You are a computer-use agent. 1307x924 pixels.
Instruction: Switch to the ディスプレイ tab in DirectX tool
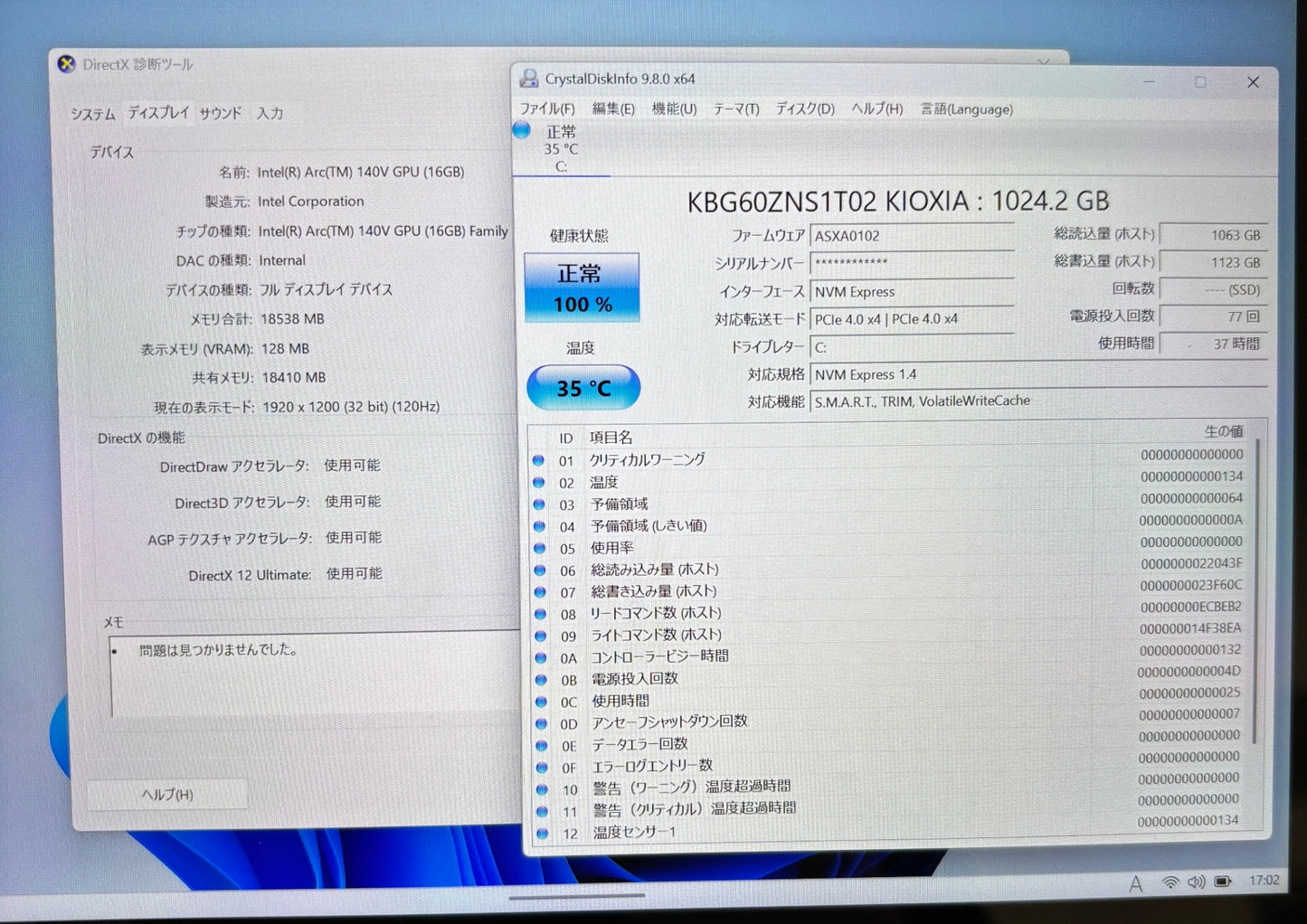pos(158,113)
